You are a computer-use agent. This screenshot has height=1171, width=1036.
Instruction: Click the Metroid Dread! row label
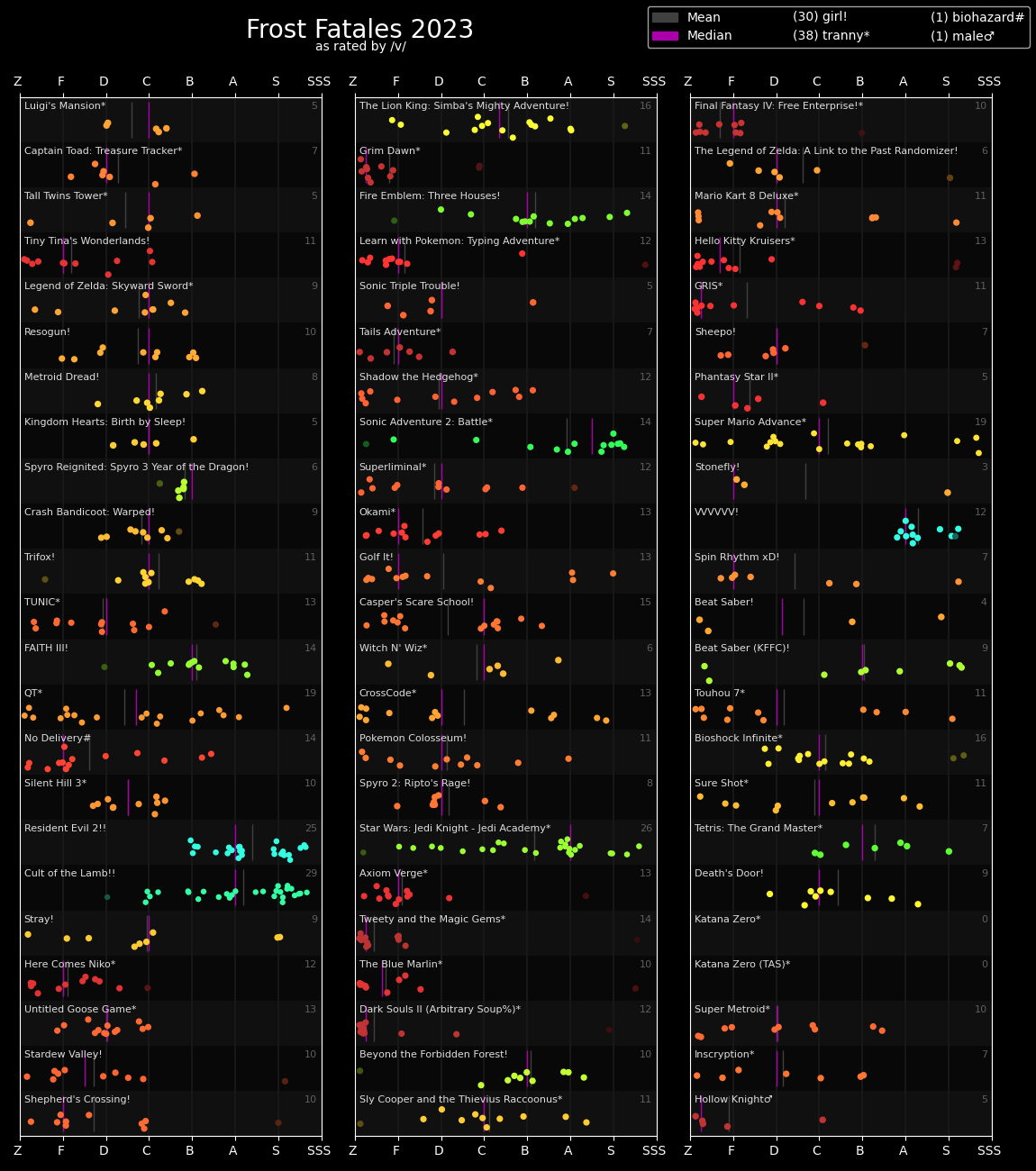(x=61, y=377)
